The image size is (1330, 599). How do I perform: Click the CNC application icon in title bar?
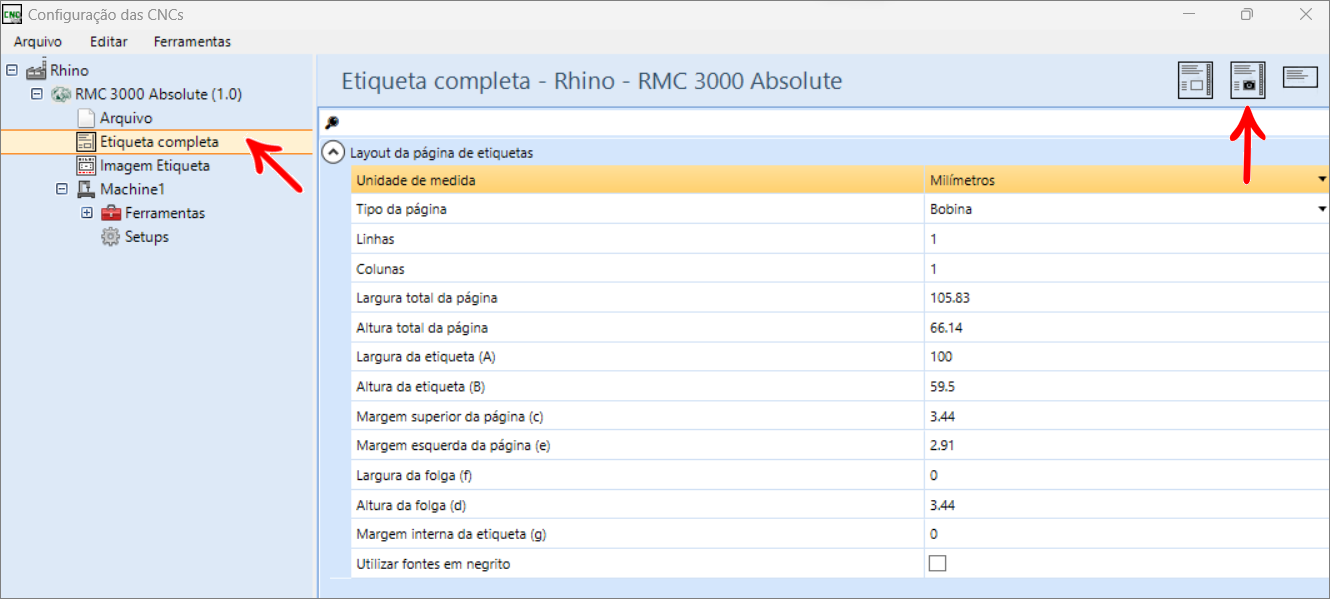pos(13,14)
